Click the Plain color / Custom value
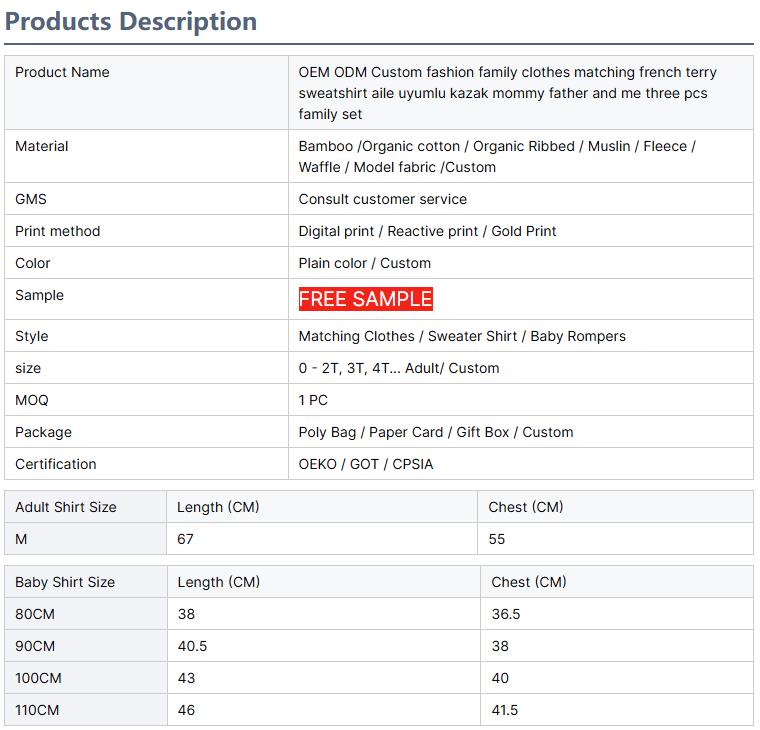The height and width of the screenshot is (730, 760). (x=364, y=263)
